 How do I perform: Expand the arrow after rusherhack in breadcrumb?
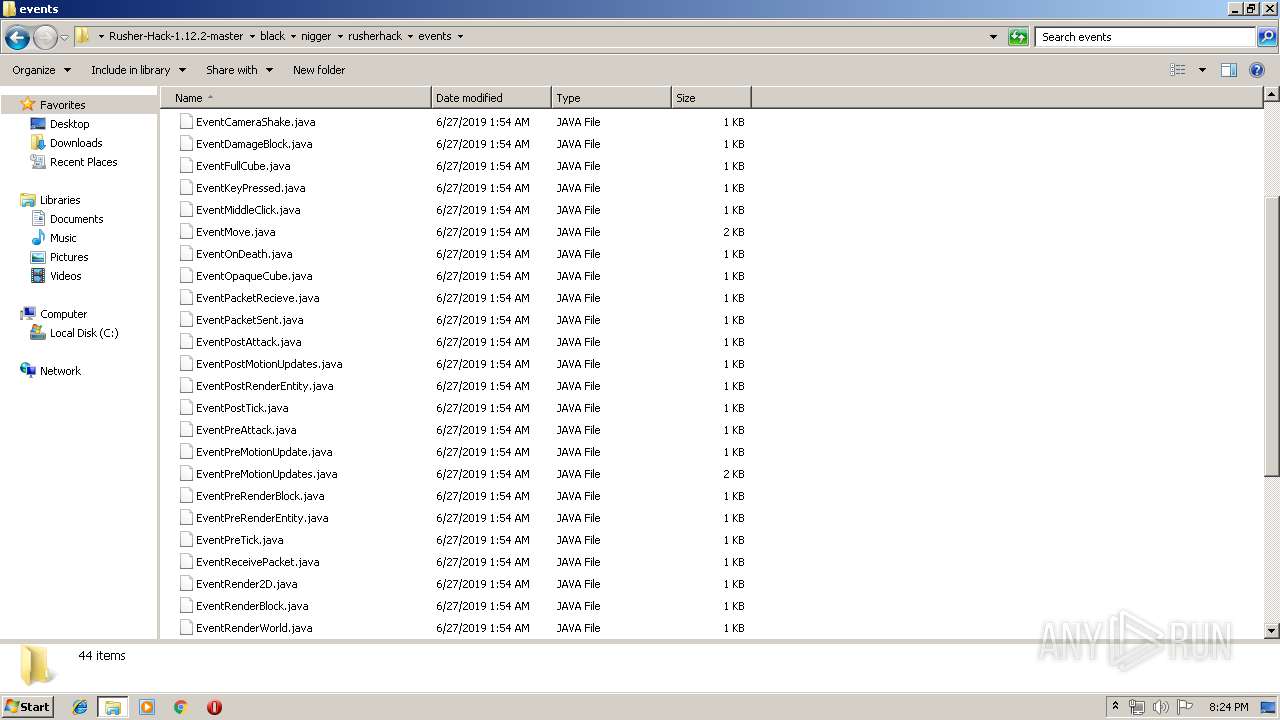coord(410,36)
